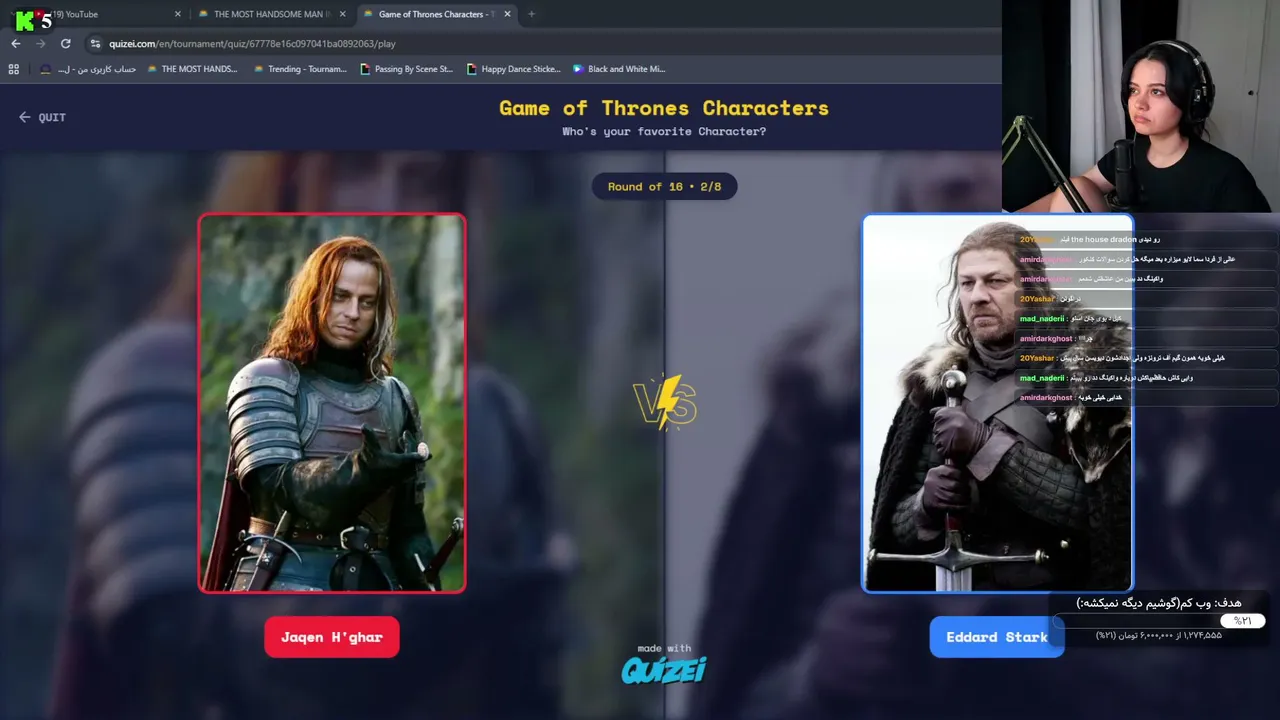
Task: Close the YouTube tab
Action: pyautogui.click(x=178, y=14)
